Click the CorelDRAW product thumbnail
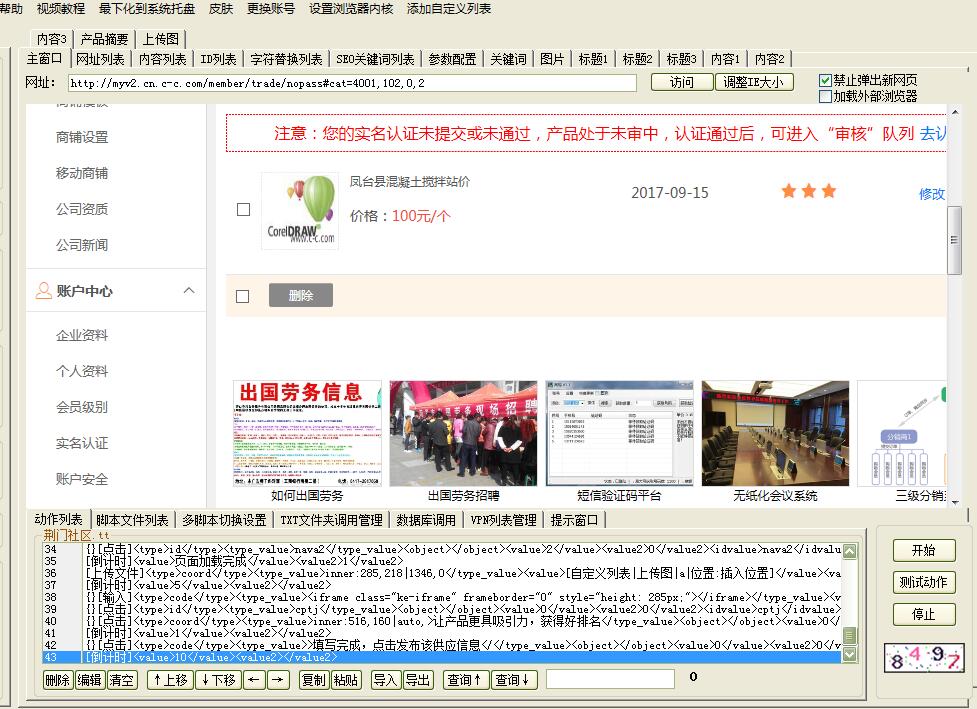This screenshot has height=709, width=977. pos(300,211)
